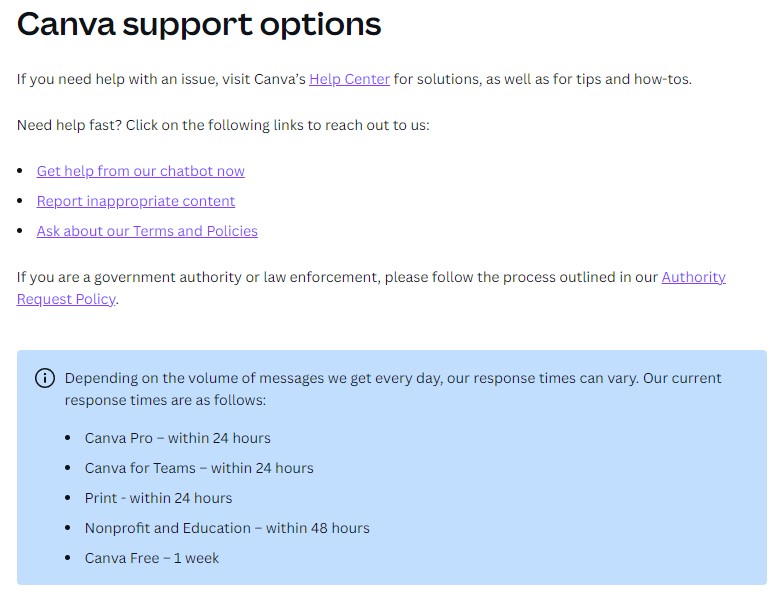Select the Canva Pro response time item

[177, 438]
